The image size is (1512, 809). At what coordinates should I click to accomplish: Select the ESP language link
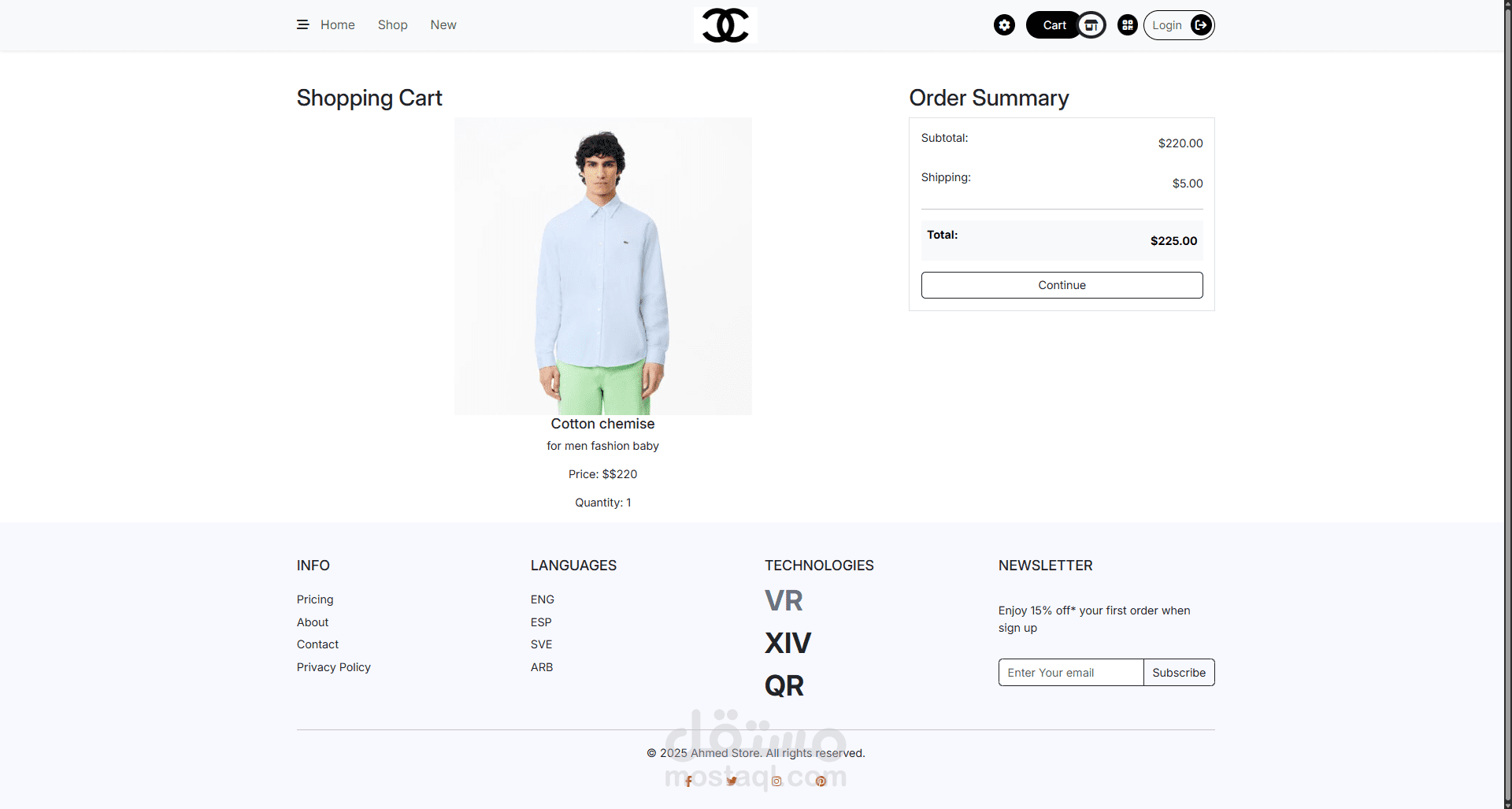(x=541, y=622)
